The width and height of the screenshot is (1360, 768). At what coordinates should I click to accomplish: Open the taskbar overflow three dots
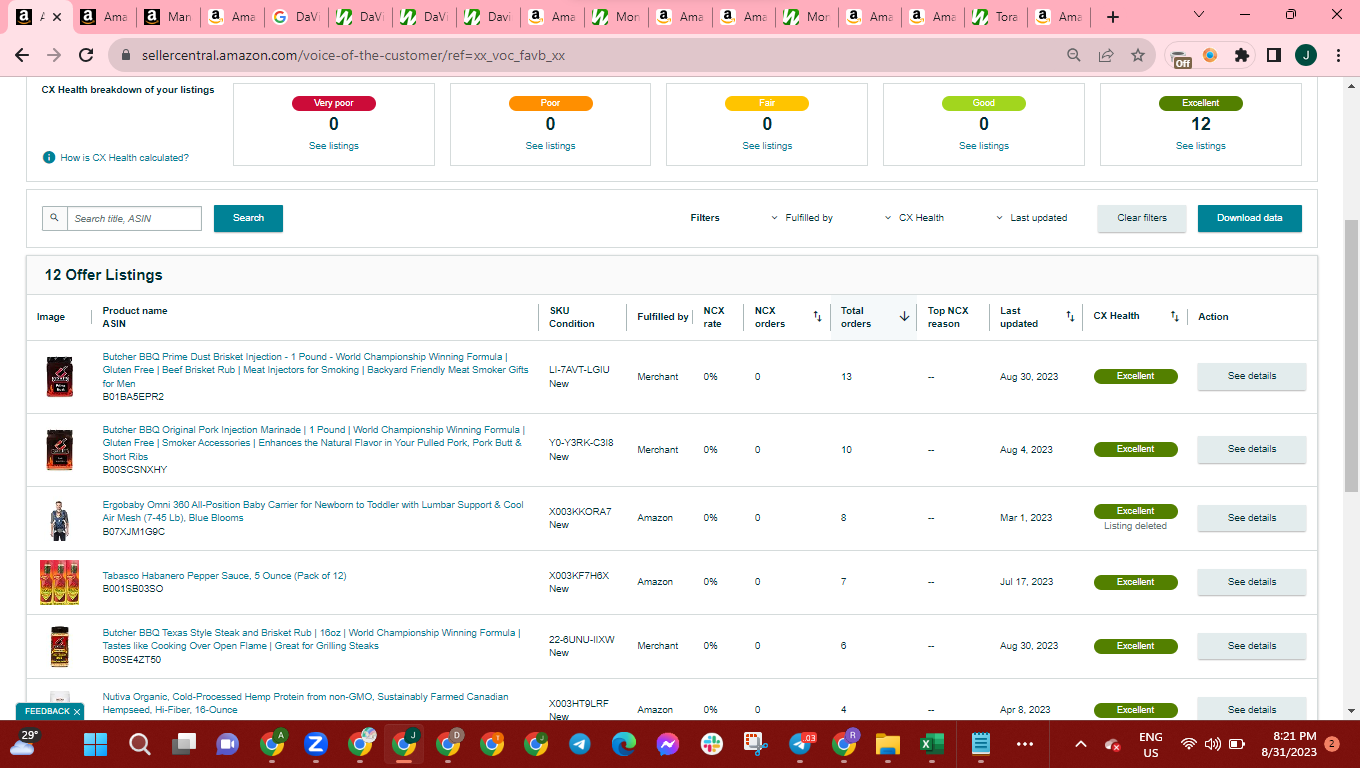click(1025, 744)
